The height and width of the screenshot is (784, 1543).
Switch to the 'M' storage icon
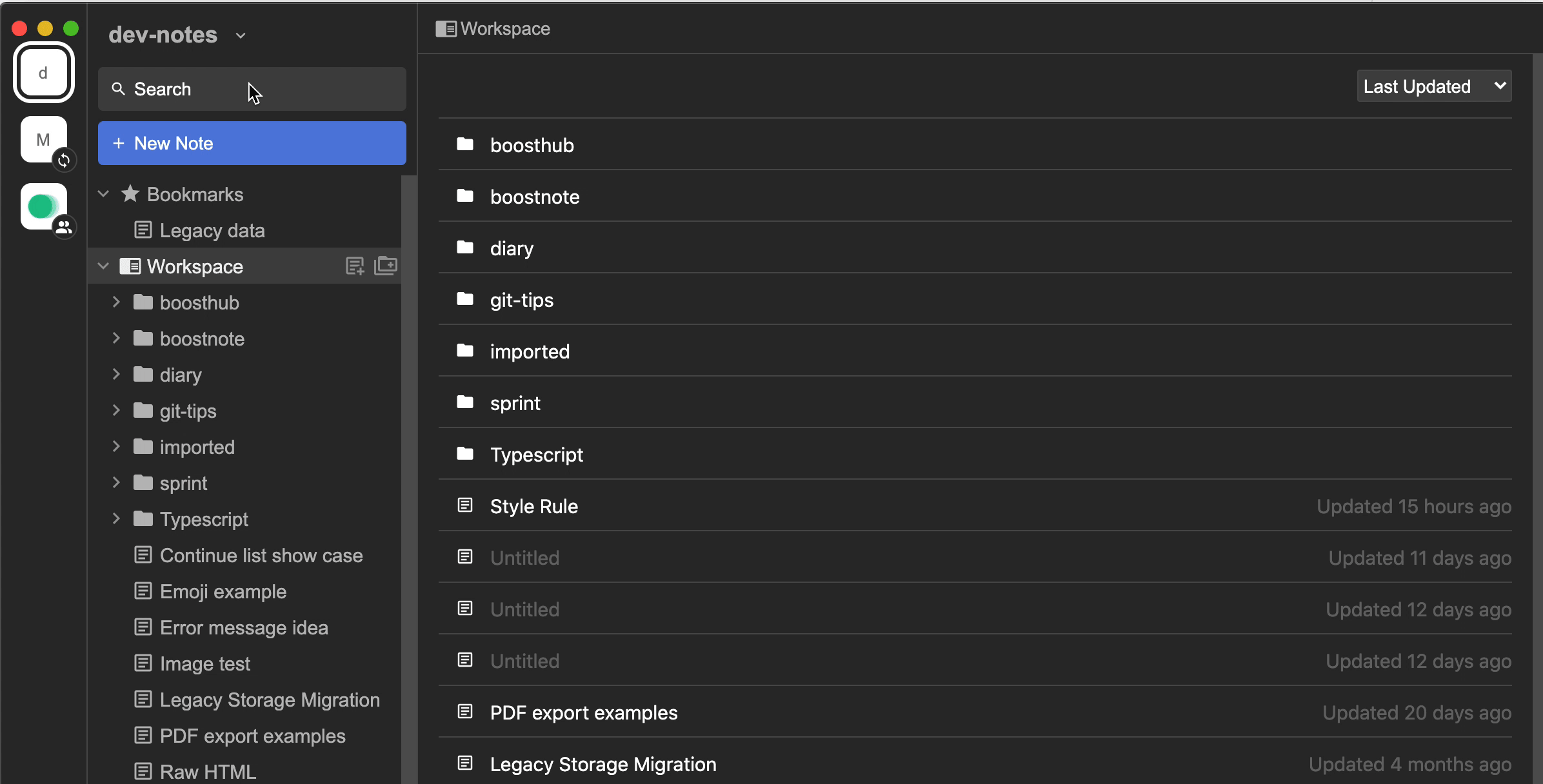pyautogui.click(x=43, y=139)
